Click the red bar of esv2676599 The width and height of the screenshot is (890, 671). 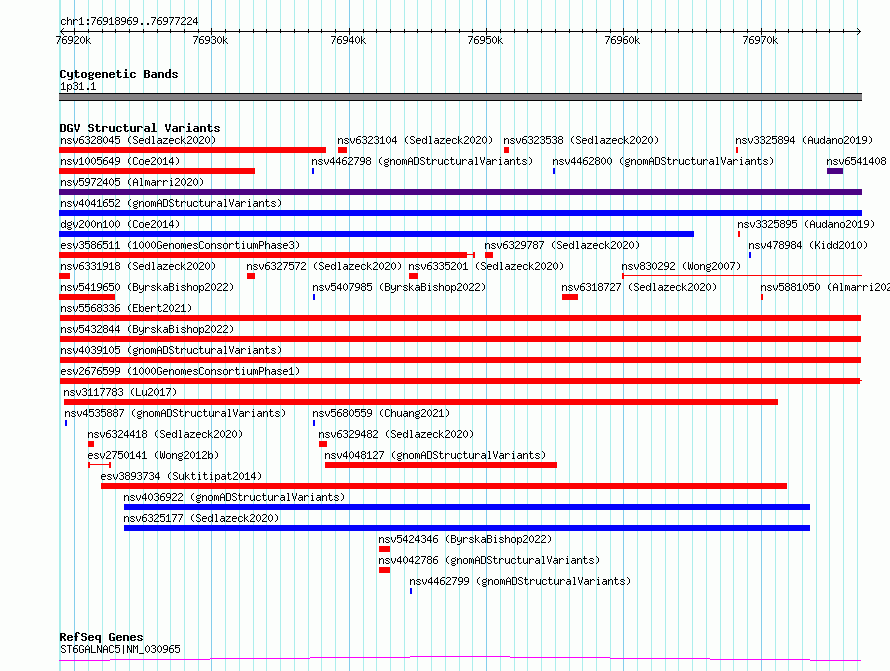tap(460, 381)
